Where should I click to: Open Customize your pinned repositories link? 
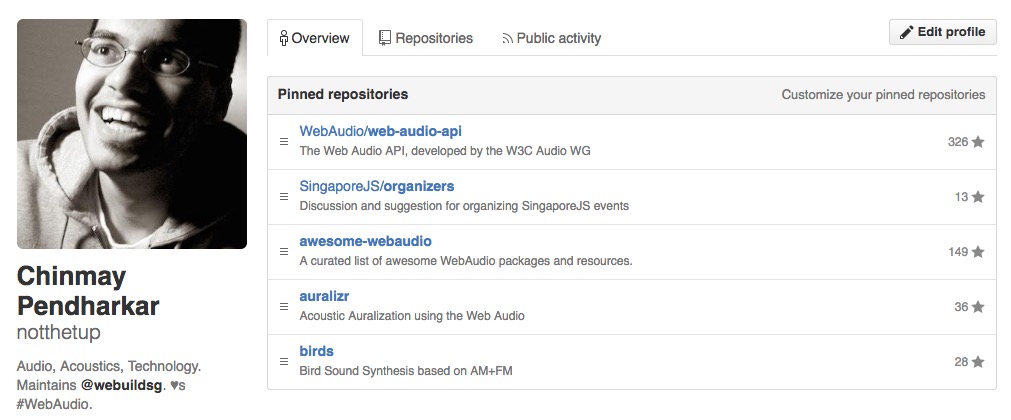[883, 95]
